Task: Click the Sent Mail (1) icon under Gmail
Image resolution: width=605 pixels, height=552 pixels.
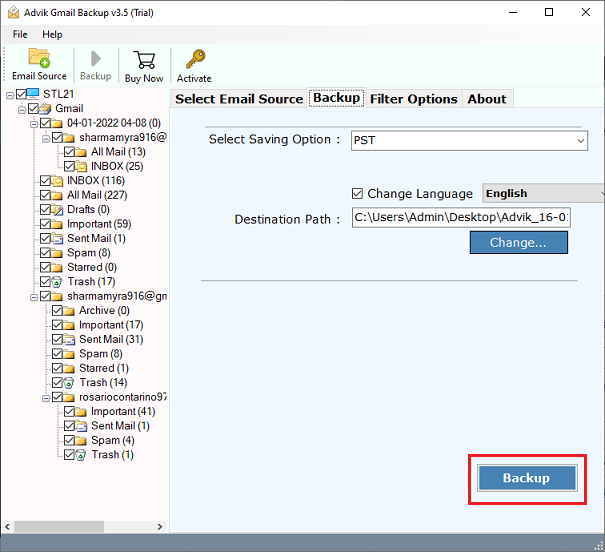Action: 57,238
